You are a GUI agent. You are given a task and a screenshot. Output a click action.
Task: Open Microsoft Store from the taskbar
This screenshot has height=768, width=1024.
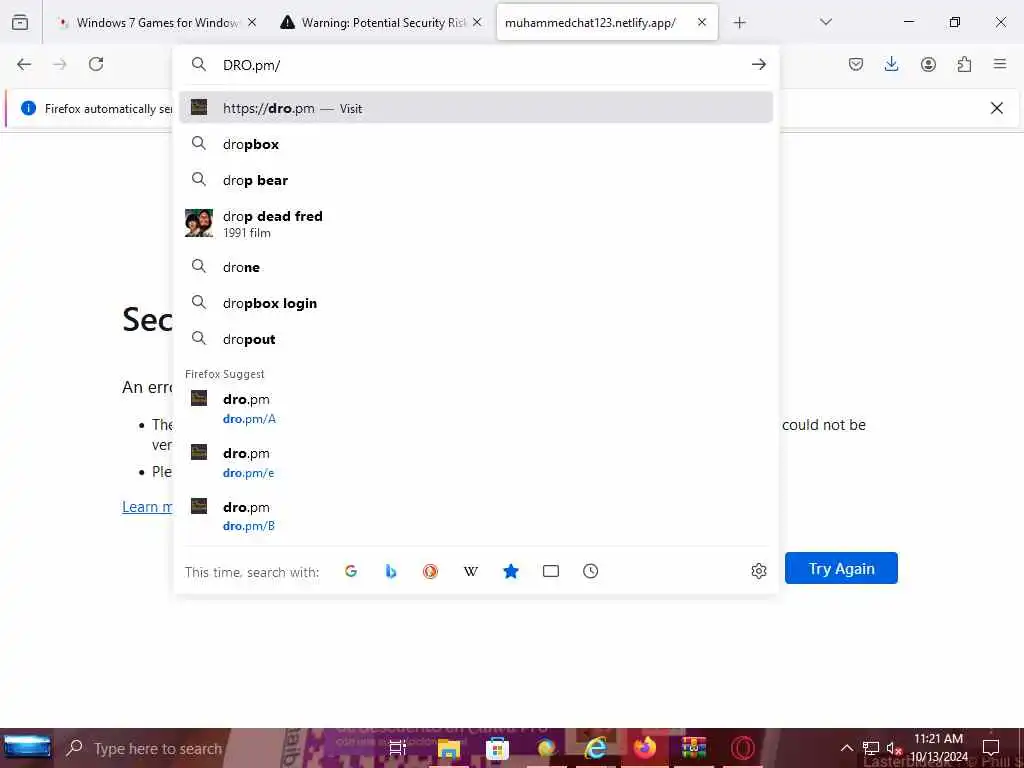coord(497,748)
